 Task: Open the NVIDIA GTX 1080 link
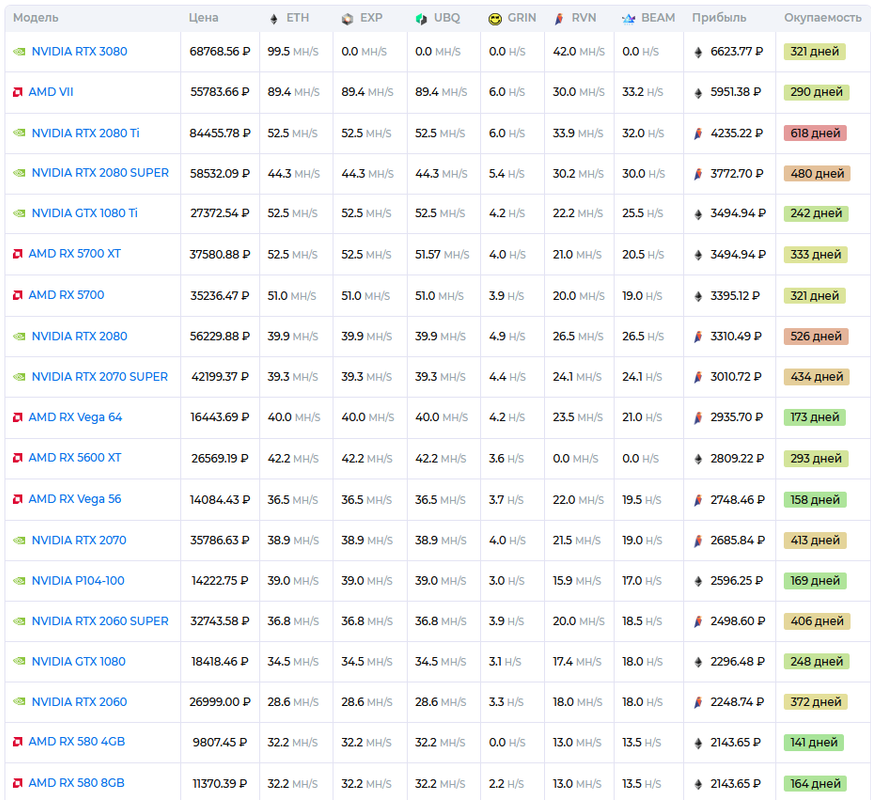[78, 662]
